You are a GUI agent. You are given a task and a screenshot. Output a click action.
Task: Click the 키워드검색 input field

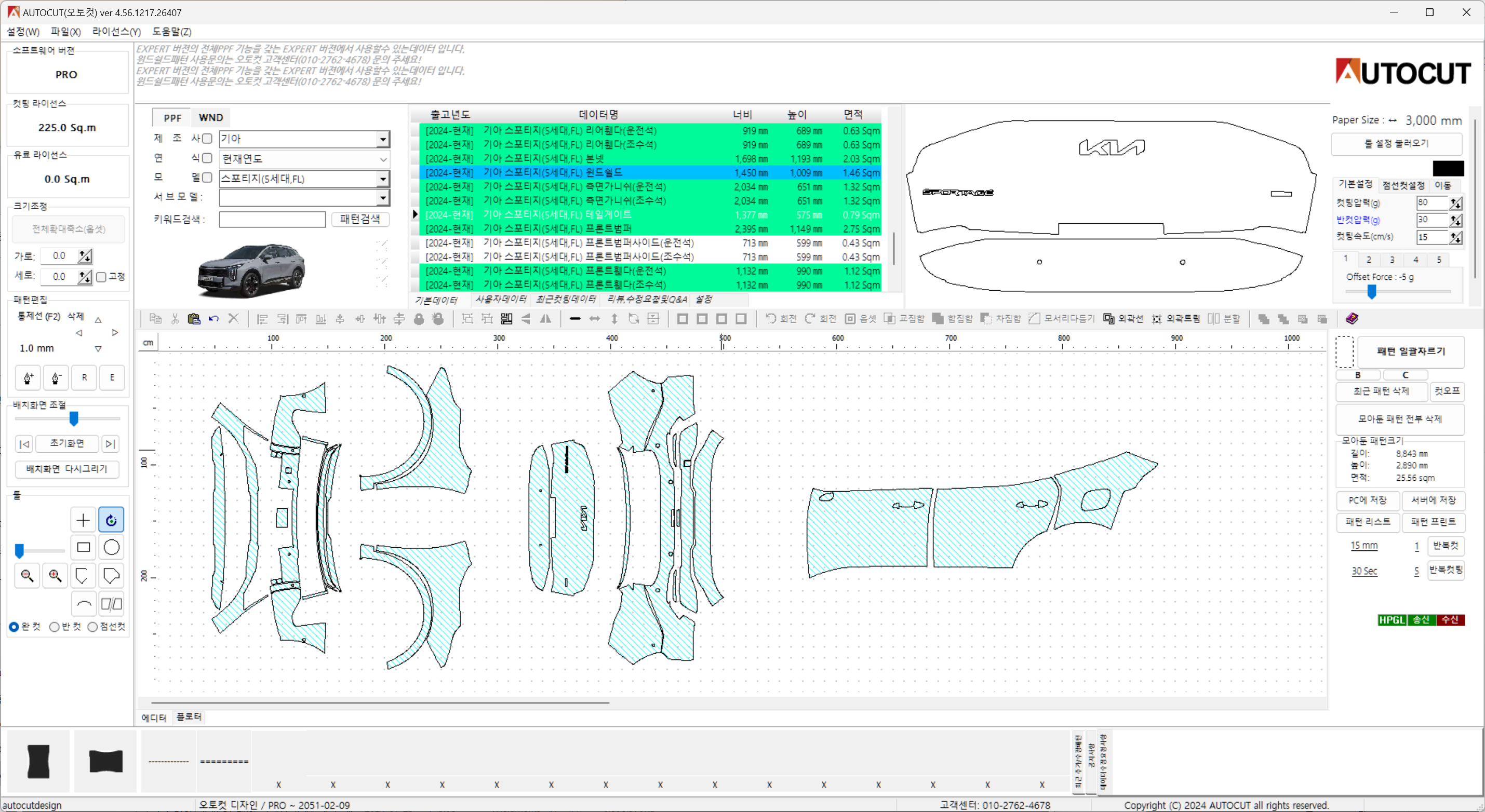(272, 220)
